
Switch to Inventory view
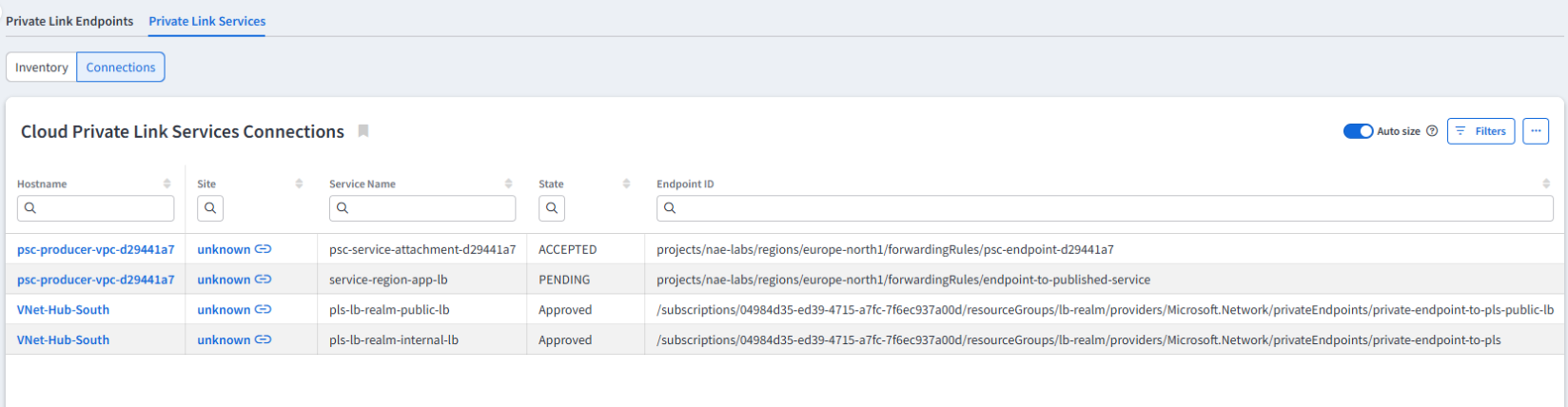pos(41,68)
